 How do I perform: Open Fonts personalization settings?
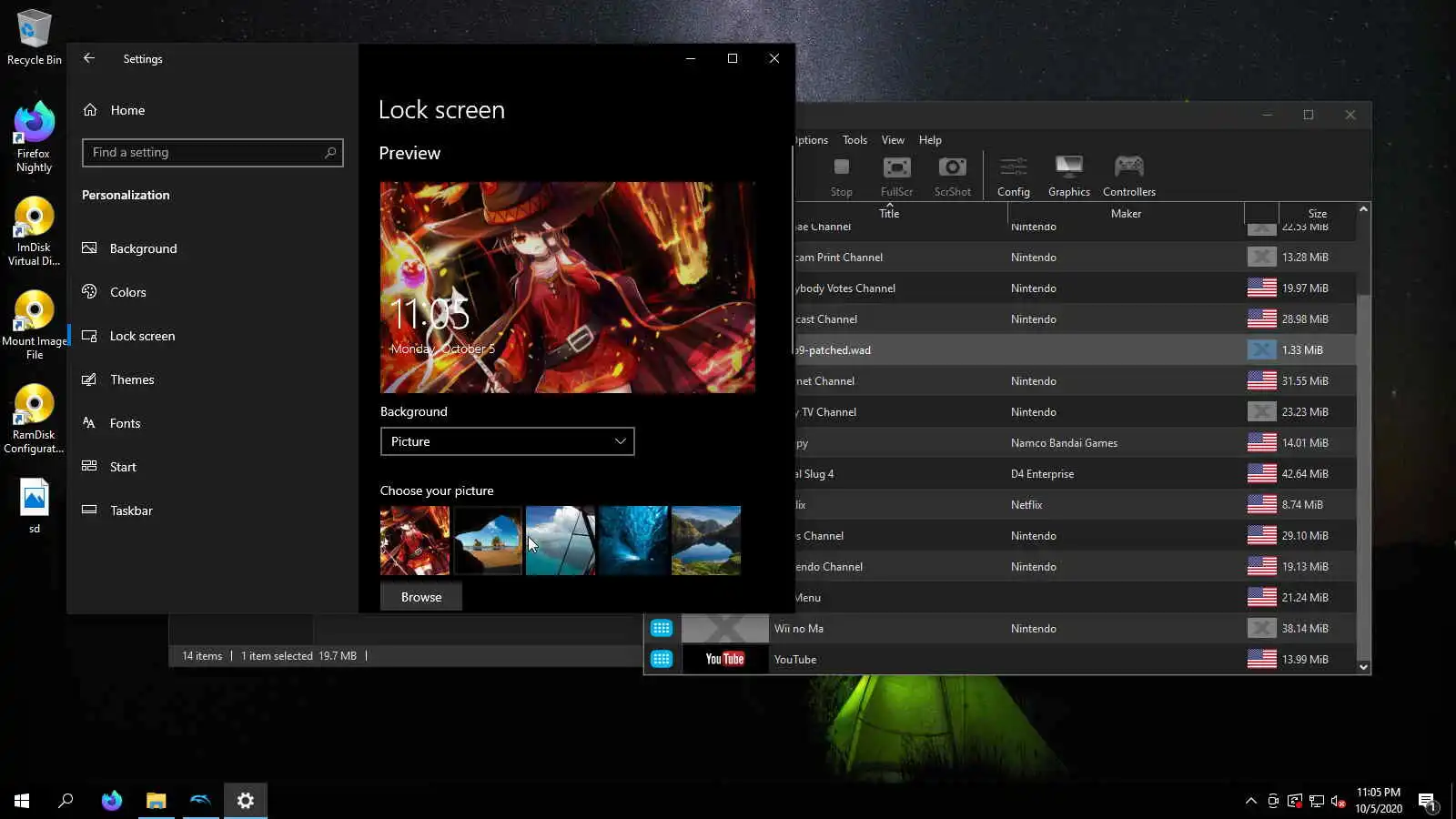(125, 423)
